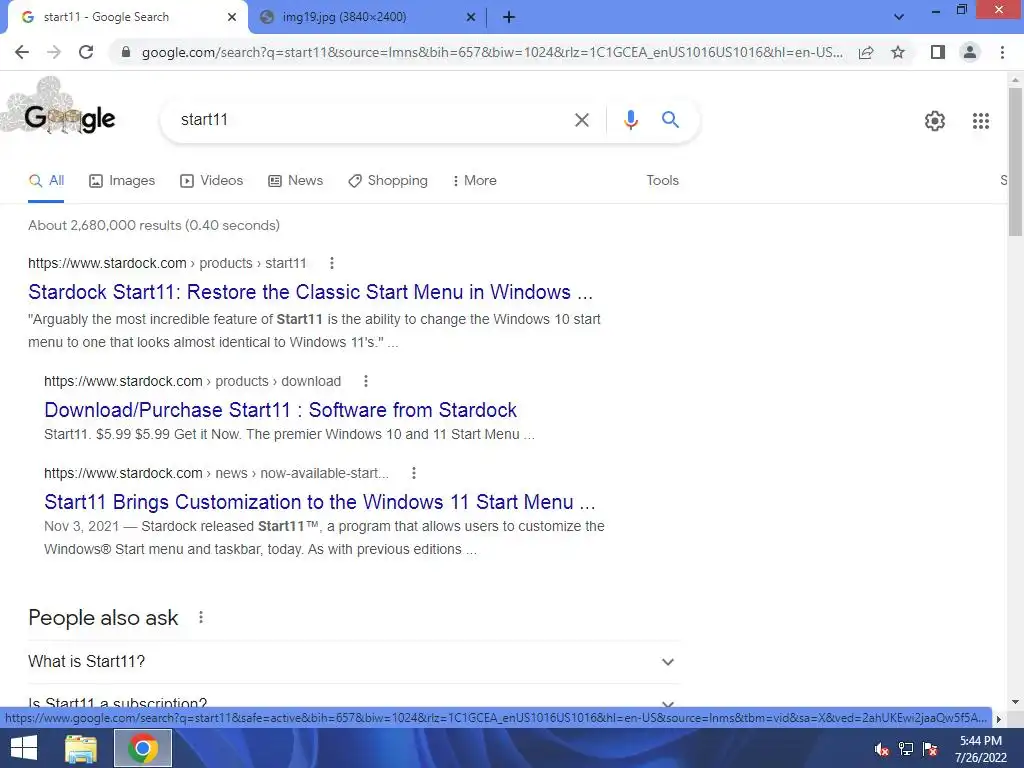Click the vertical page scrollbar thumb

tap(1015, 161)
